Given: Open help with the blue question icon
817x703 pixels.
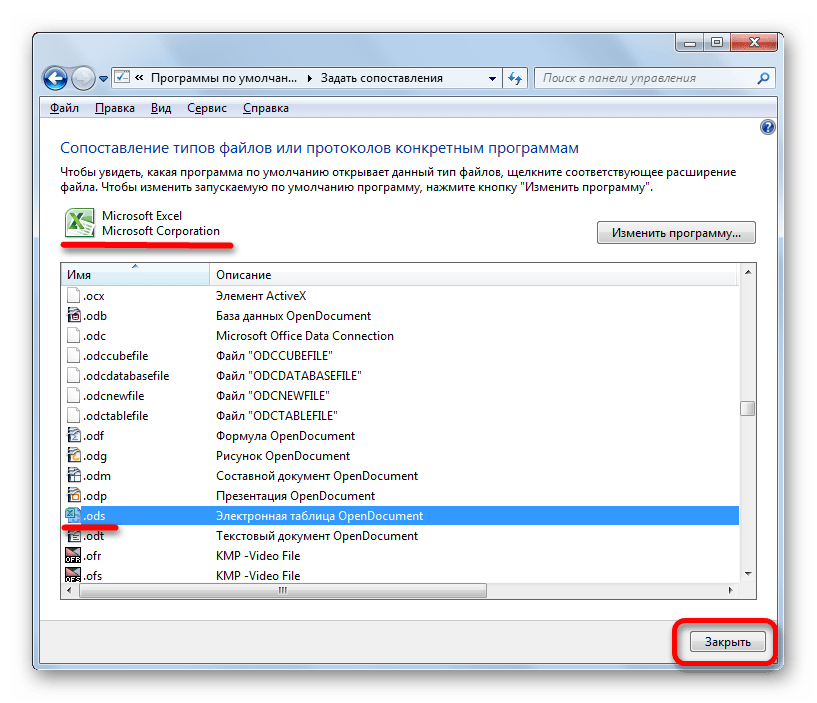Looking at the screenshot, I should [x=768, y=127].
